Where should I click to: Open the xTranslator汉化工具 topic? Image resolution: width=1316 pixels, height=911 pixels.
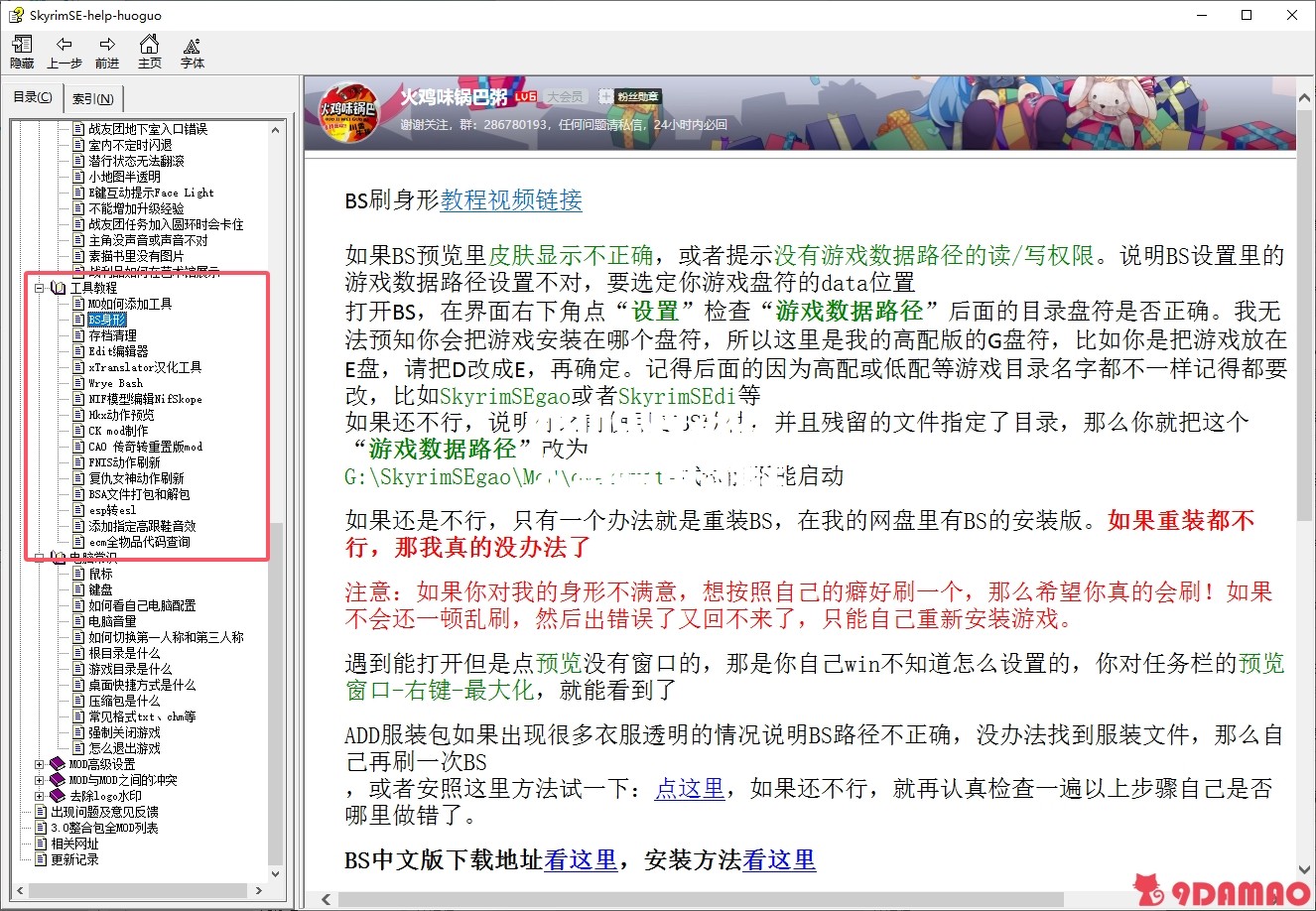[145, 367]
